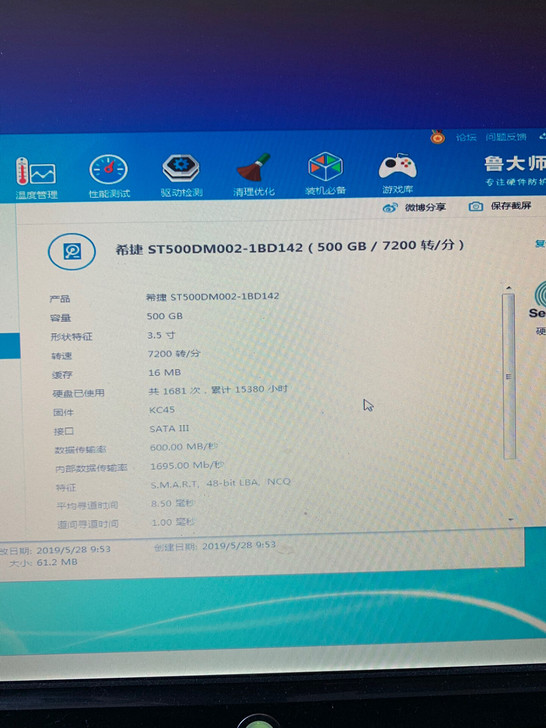Select interface value SATA III
The height and width of the screenshot is (728, 546).
click(x=169, y=429)
